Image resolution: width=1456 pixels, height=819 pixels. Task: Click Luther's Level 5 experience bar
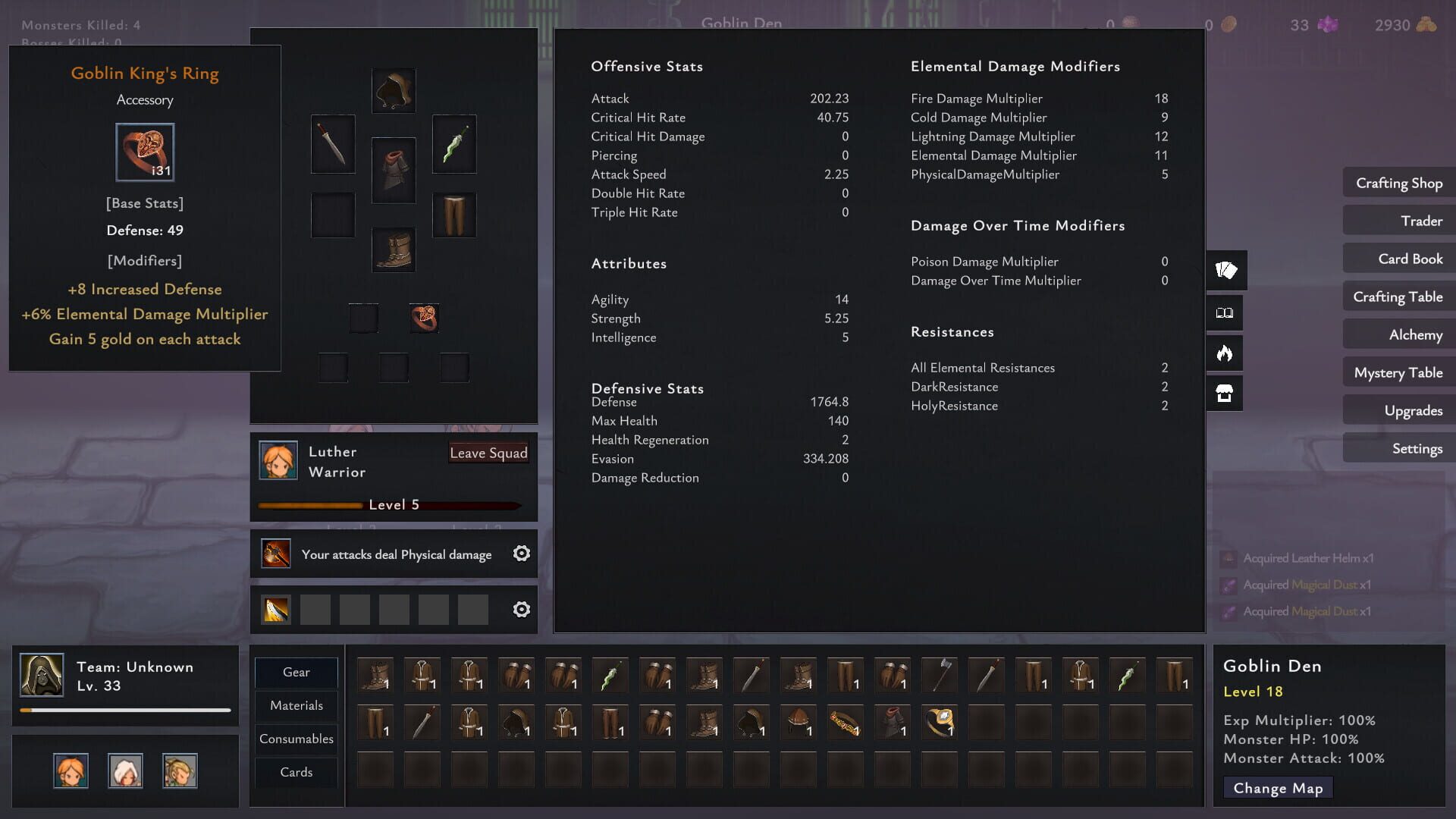pos(393,504)
